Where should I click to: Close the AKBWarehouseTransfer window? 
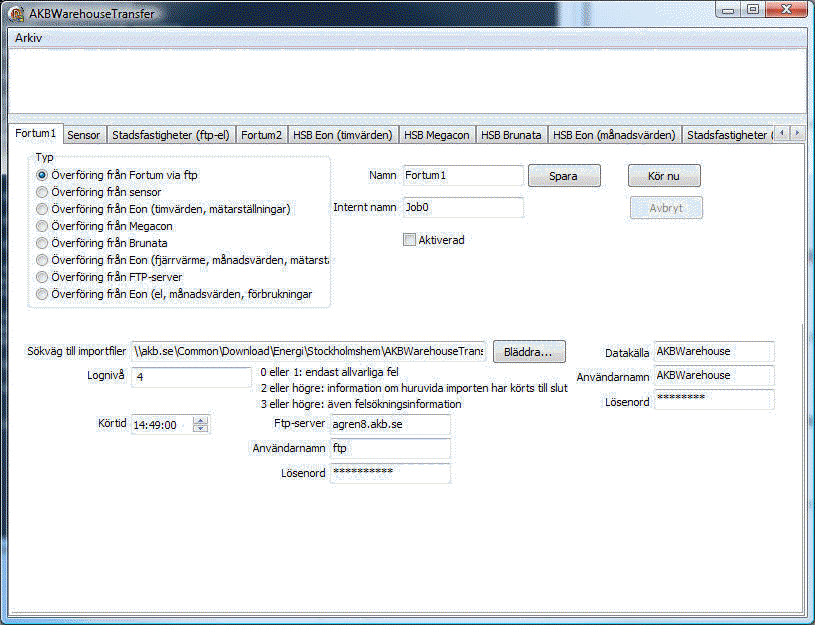click(786, 10)
